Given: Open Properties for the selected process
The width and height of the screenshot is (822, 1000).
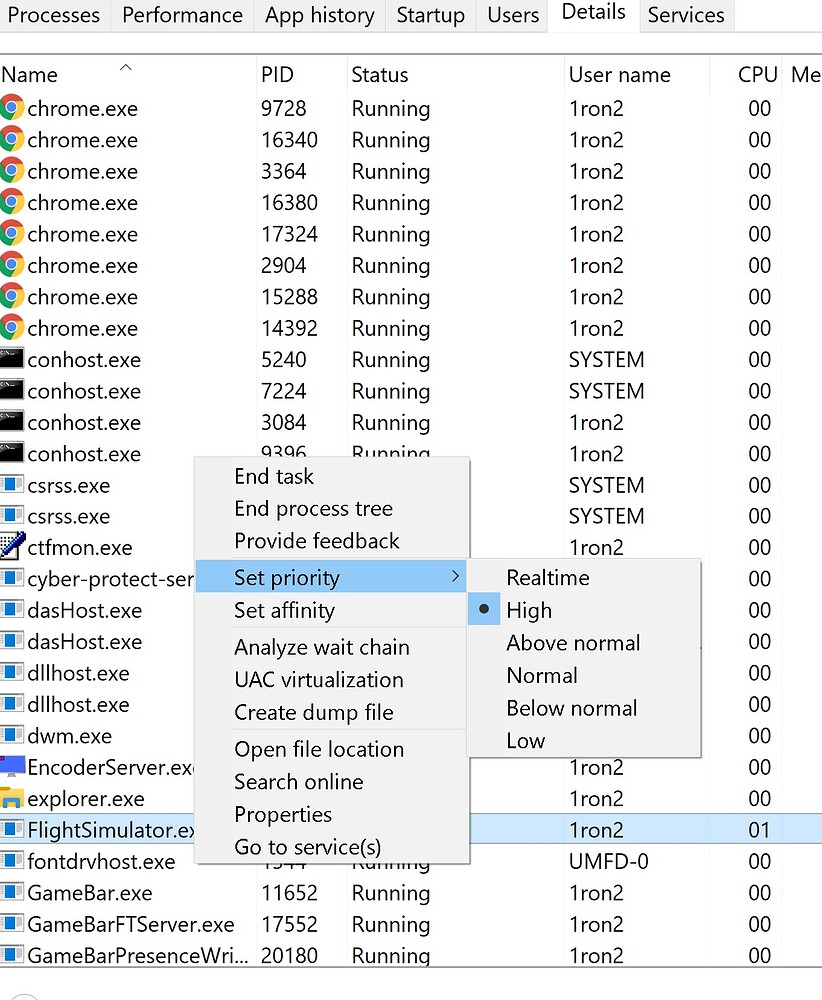Looking at the screenshot, I should point(283,814).
